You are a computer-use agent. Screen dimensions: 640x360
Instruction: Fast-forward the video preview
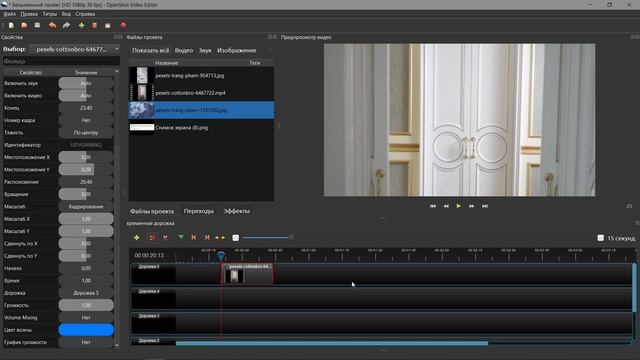coord(471,206)
